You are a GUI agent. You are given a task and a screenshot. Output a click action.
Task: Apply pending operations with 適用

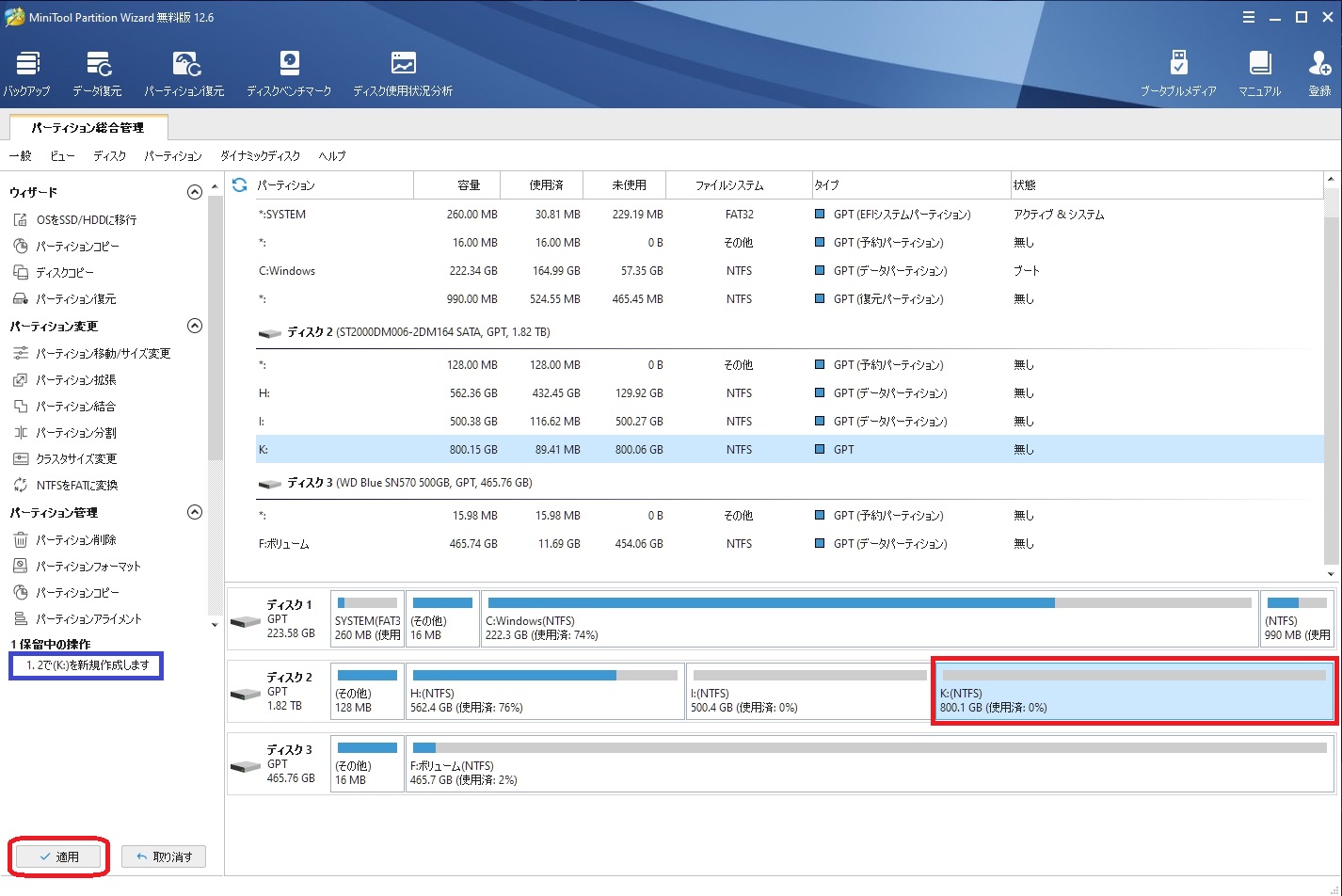(x=59, y=856)
